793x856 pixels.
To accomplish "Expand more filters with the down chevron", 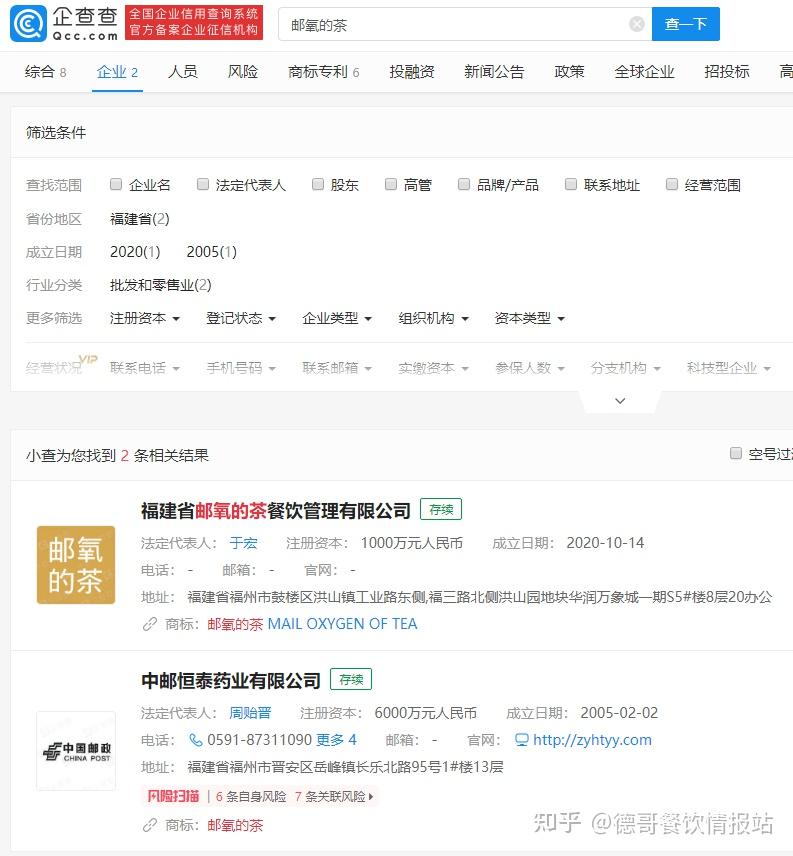I will point(620,401).
